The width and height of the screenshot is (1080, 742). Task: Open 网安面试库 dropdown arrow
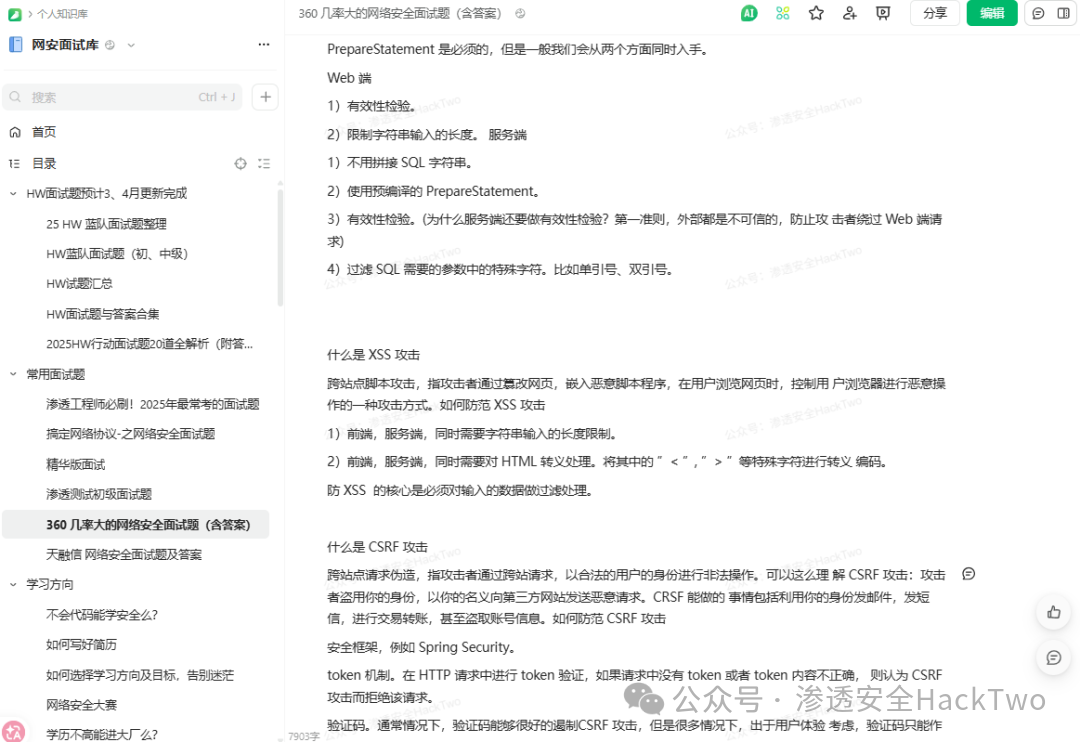coord(131,45)
